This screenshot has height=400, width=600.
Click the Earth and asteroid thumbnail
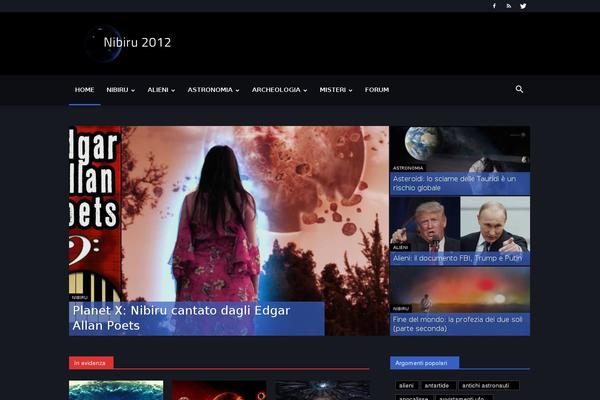pos(460,147)
